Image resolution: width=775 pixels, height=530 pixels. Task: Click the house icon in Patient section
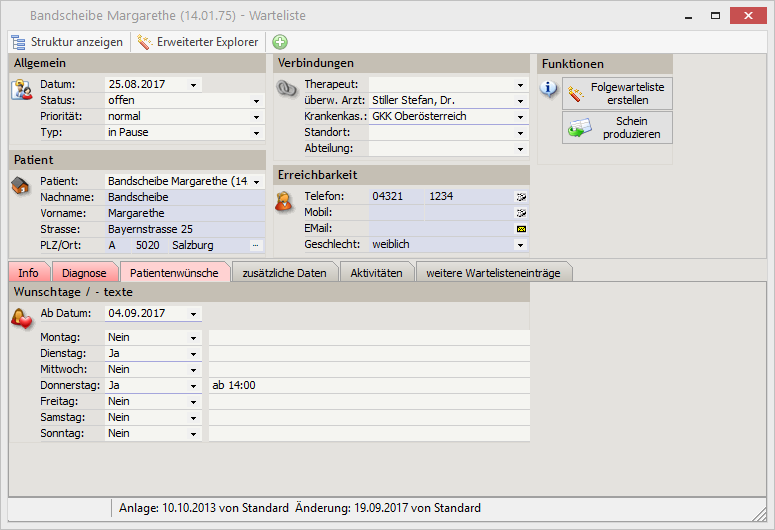click(21, 186)
